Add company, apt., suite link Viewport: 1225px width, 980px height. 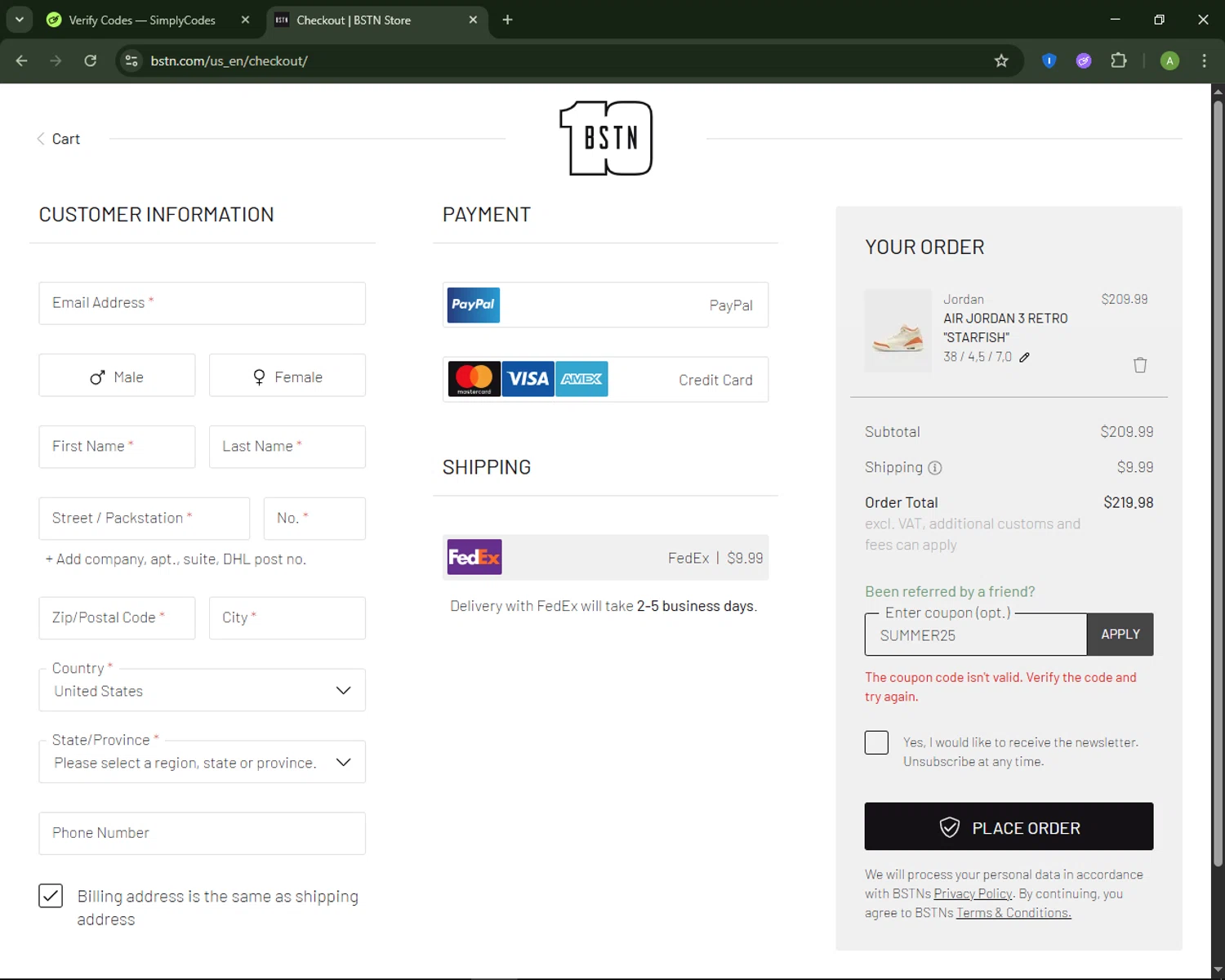pyautogui.click(x=176, y=559)
